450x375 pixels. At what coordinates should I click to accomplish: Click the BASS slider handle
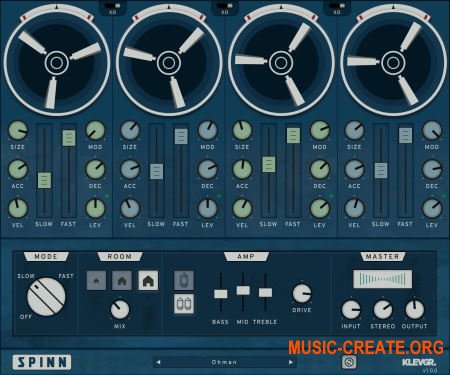[220, 294]
